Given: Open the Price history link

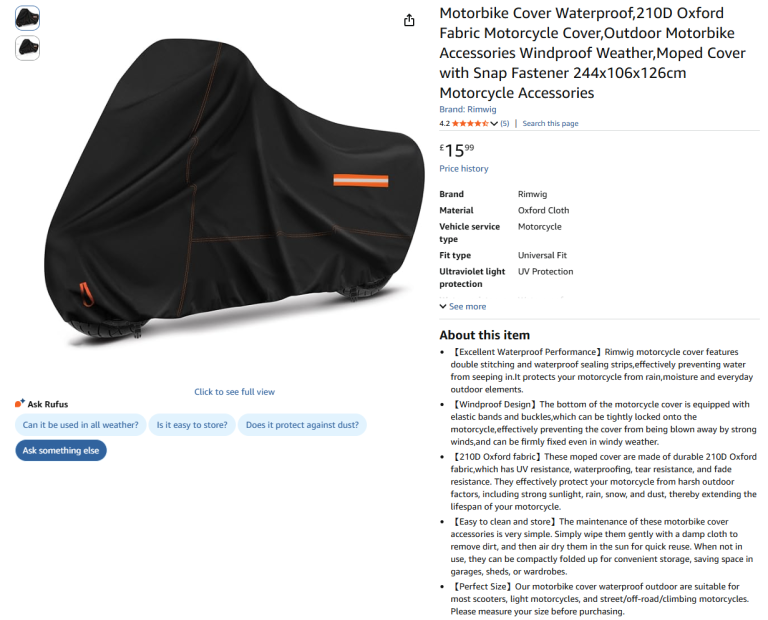Looking at the screenshot, I should [x=464, y=168].
